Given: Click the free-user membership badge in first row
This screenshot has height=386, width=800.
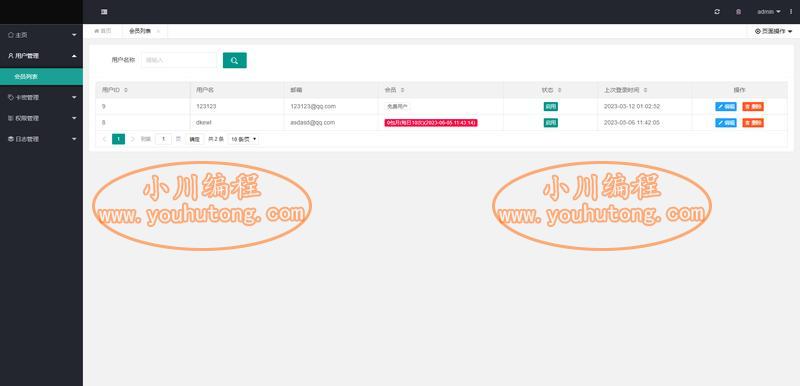Looking at the screenshot, I should (x=397, y=107).
